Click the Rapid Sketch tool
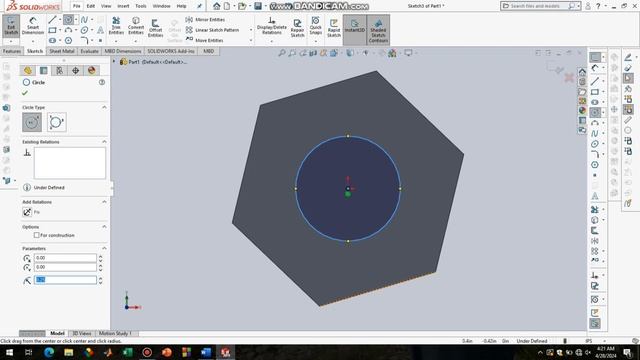 (334, 28)
